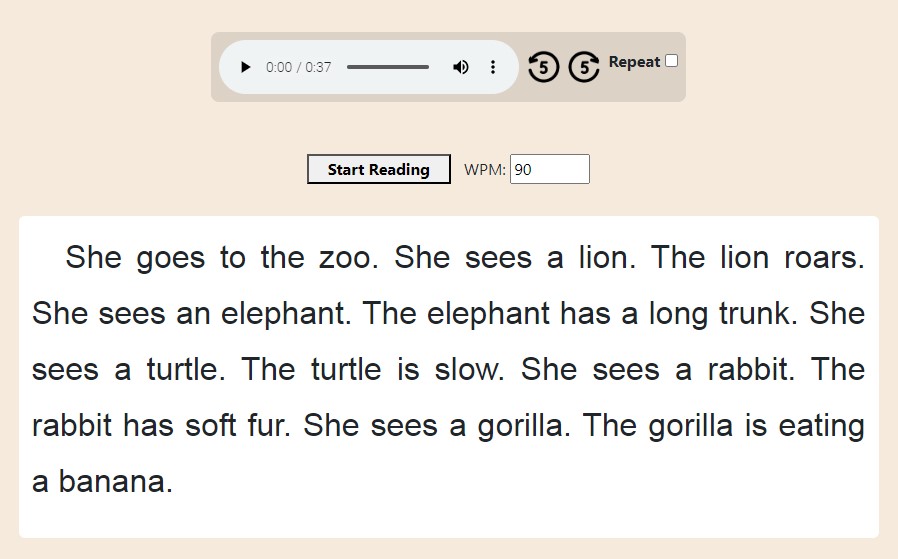Select the word "trunk" in the story
The image size is (898, 559).
click(752, 314)
